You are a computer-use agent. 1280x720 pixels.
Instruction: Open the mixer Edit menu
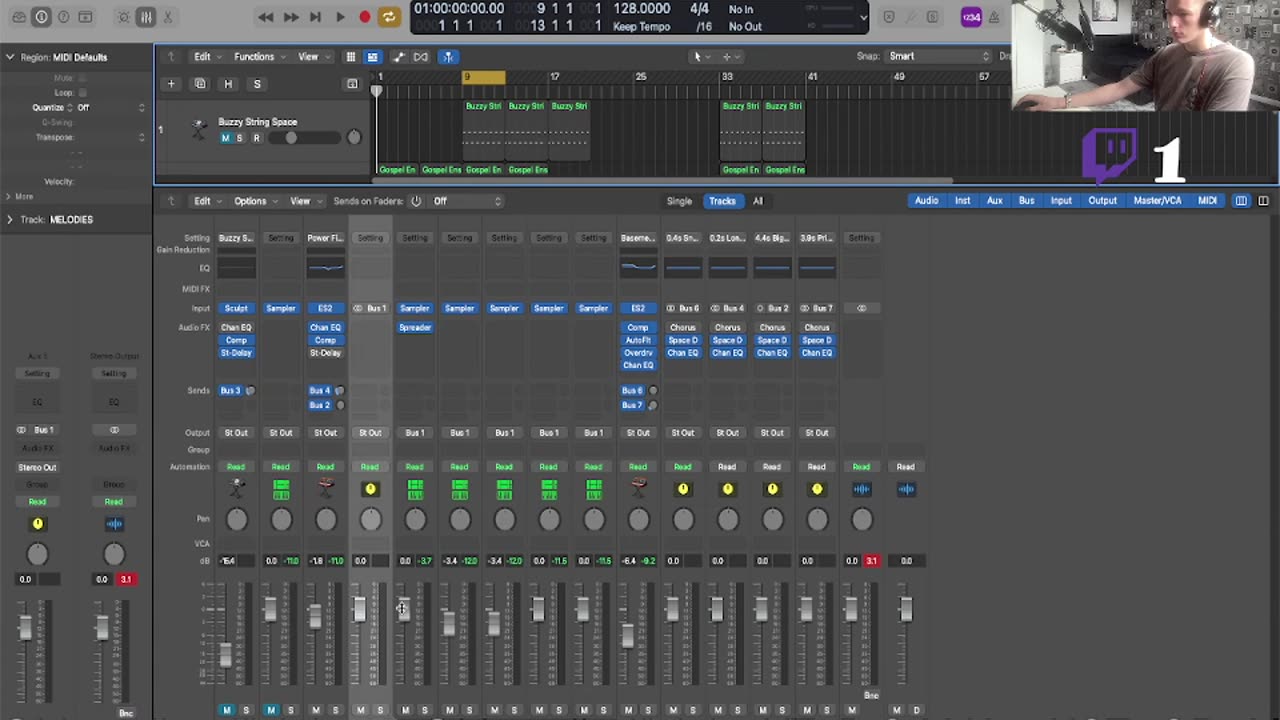(x=207, y=201)
